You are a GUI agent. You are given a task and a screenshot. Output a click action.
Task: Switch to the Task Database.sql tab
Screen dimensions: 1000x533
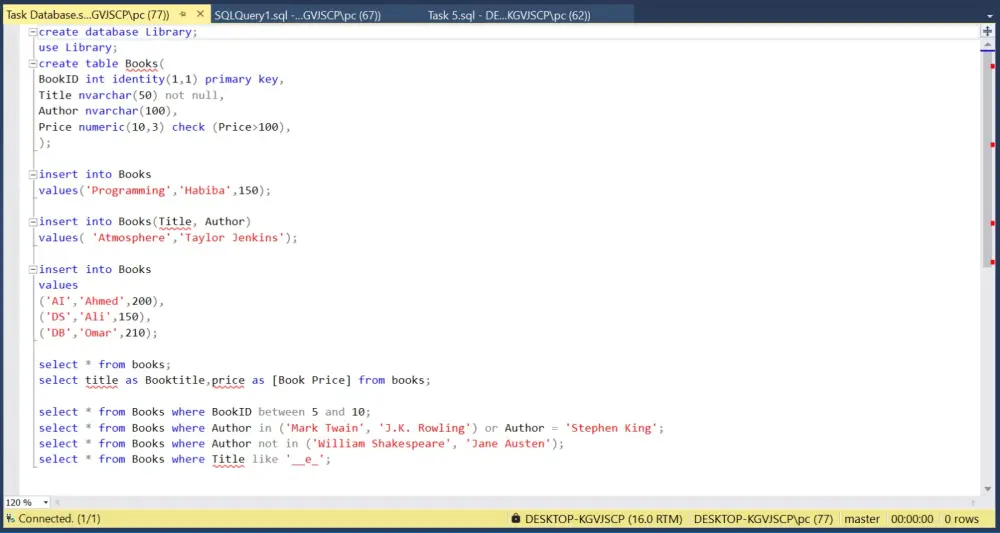(88, 15)
